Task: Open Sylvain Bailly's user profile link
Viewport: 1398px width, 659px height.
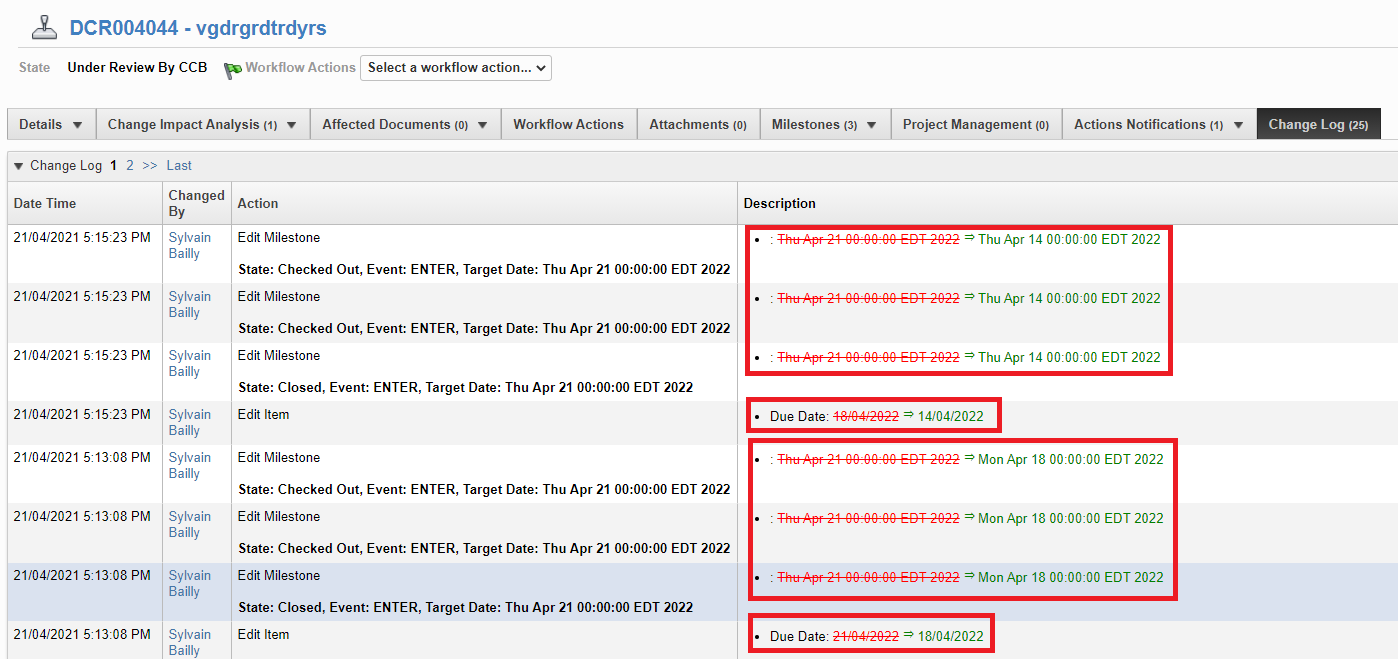Action: coord(189,245)
